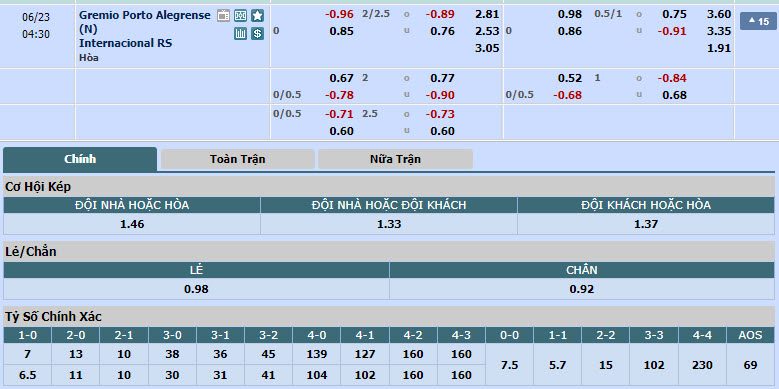The image size is (779, 389).
Task: Pick first-half 1X2 away odds 3.35
Action: 719,31
